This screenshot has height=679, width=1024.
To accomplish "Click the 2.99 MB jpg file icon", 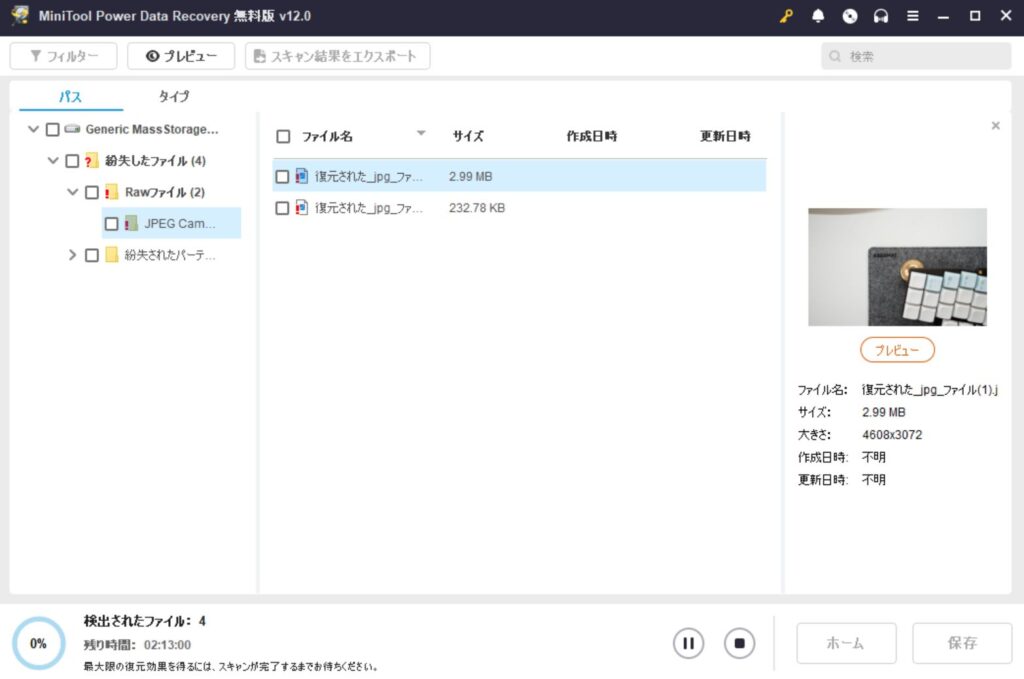I will (x=302, y=176).
